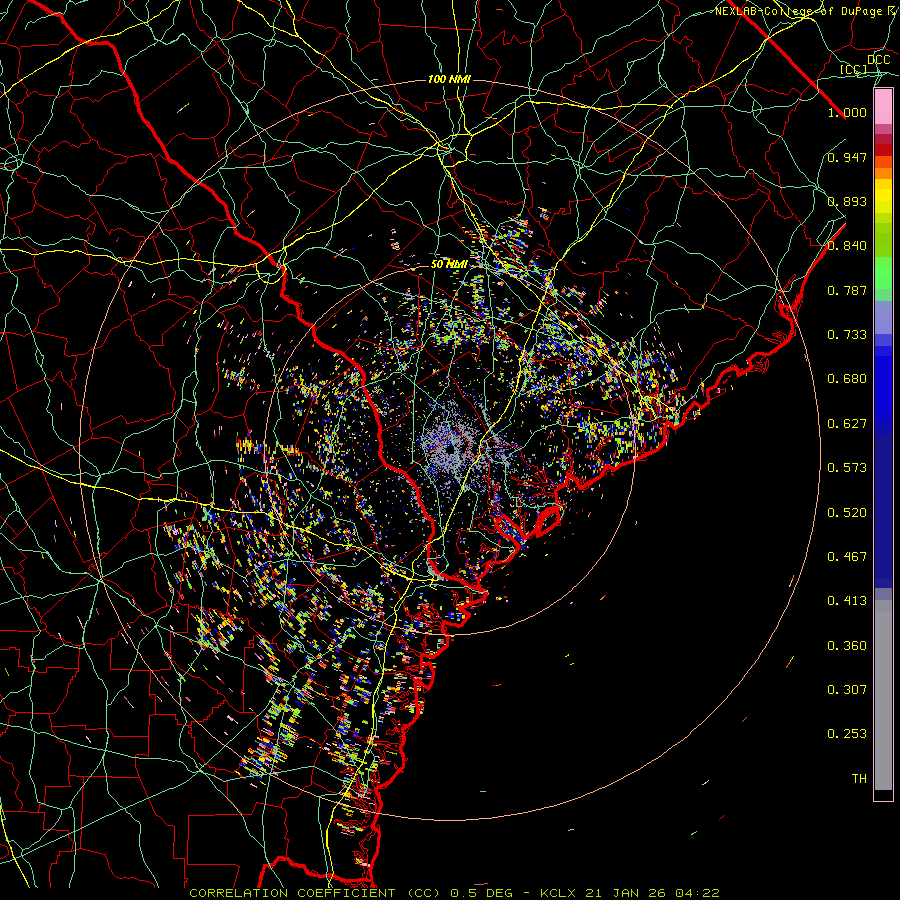The image size is (900, 900).
Task: Select the 0.520 color scale value
Action: tap(847, 513)
